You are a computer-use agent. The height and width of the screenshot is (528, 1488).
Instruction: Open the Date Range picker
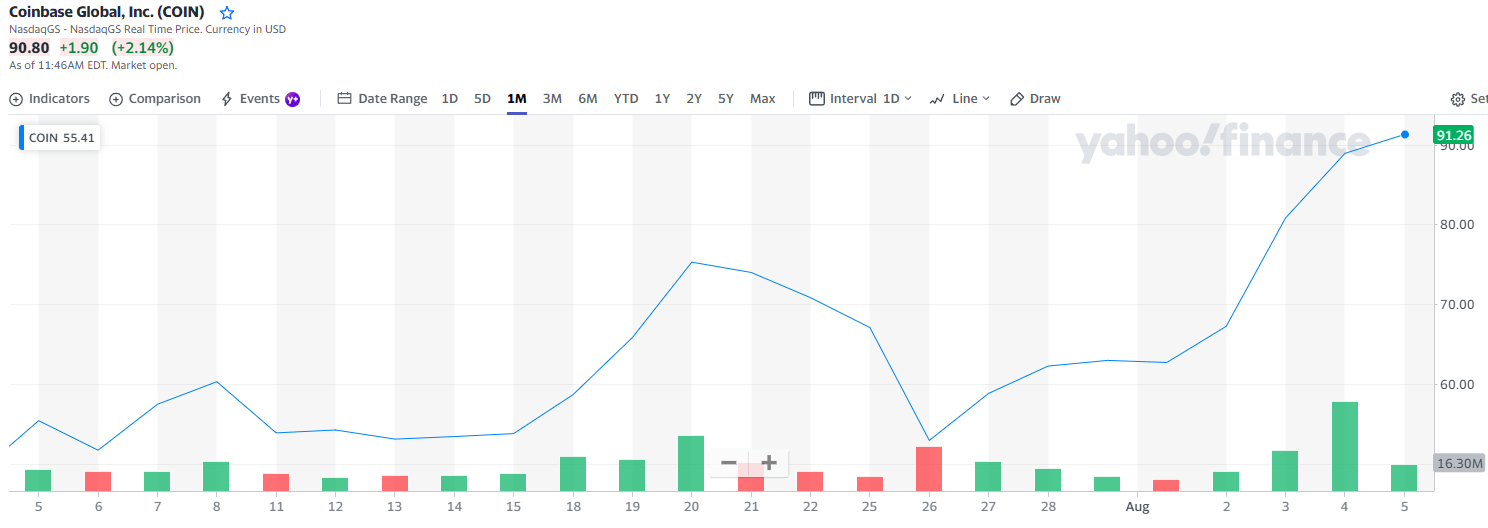pos(382,99)
